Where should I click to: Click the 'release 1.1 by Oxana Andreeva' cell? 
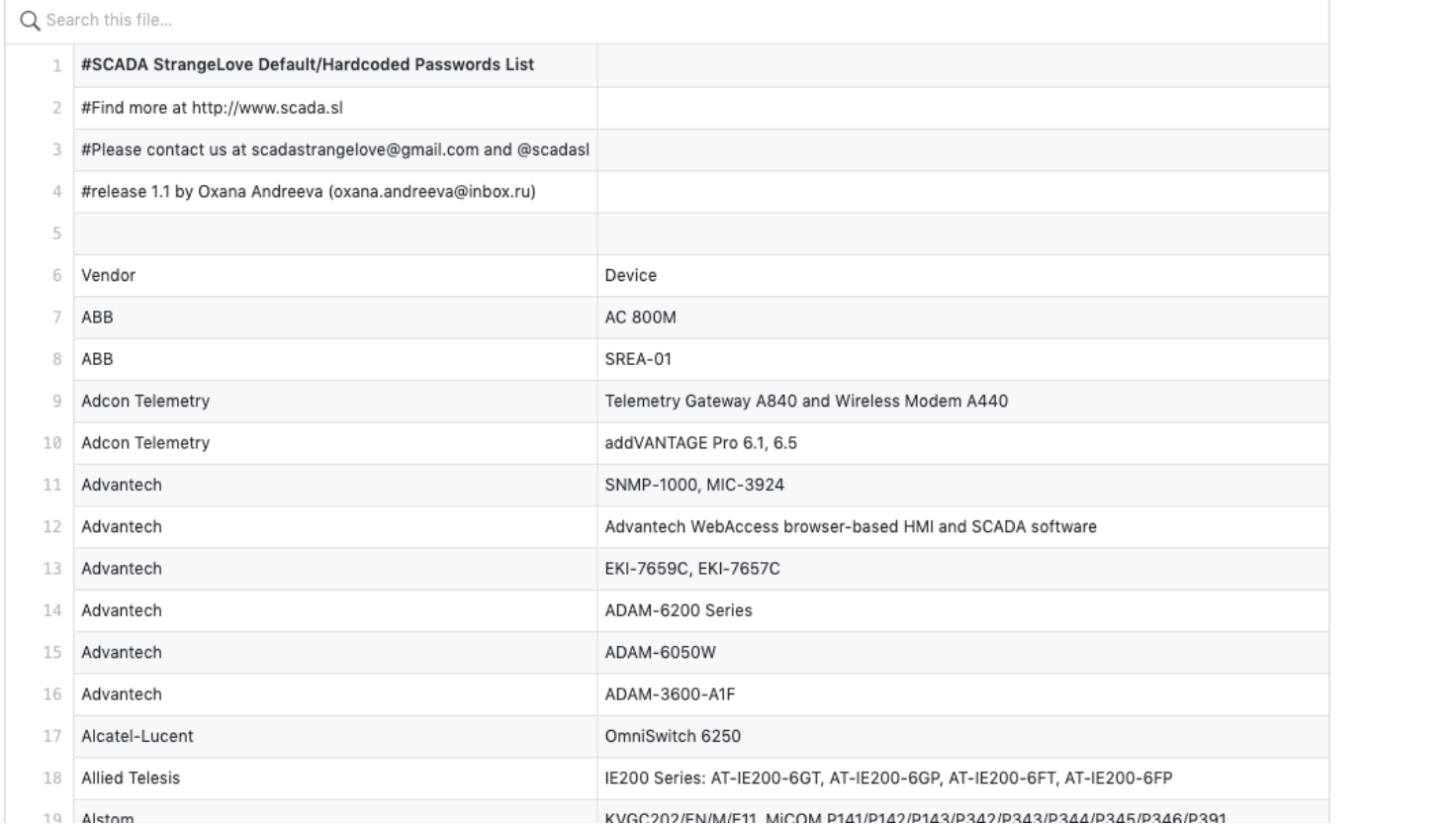click(x=335, y=191)
